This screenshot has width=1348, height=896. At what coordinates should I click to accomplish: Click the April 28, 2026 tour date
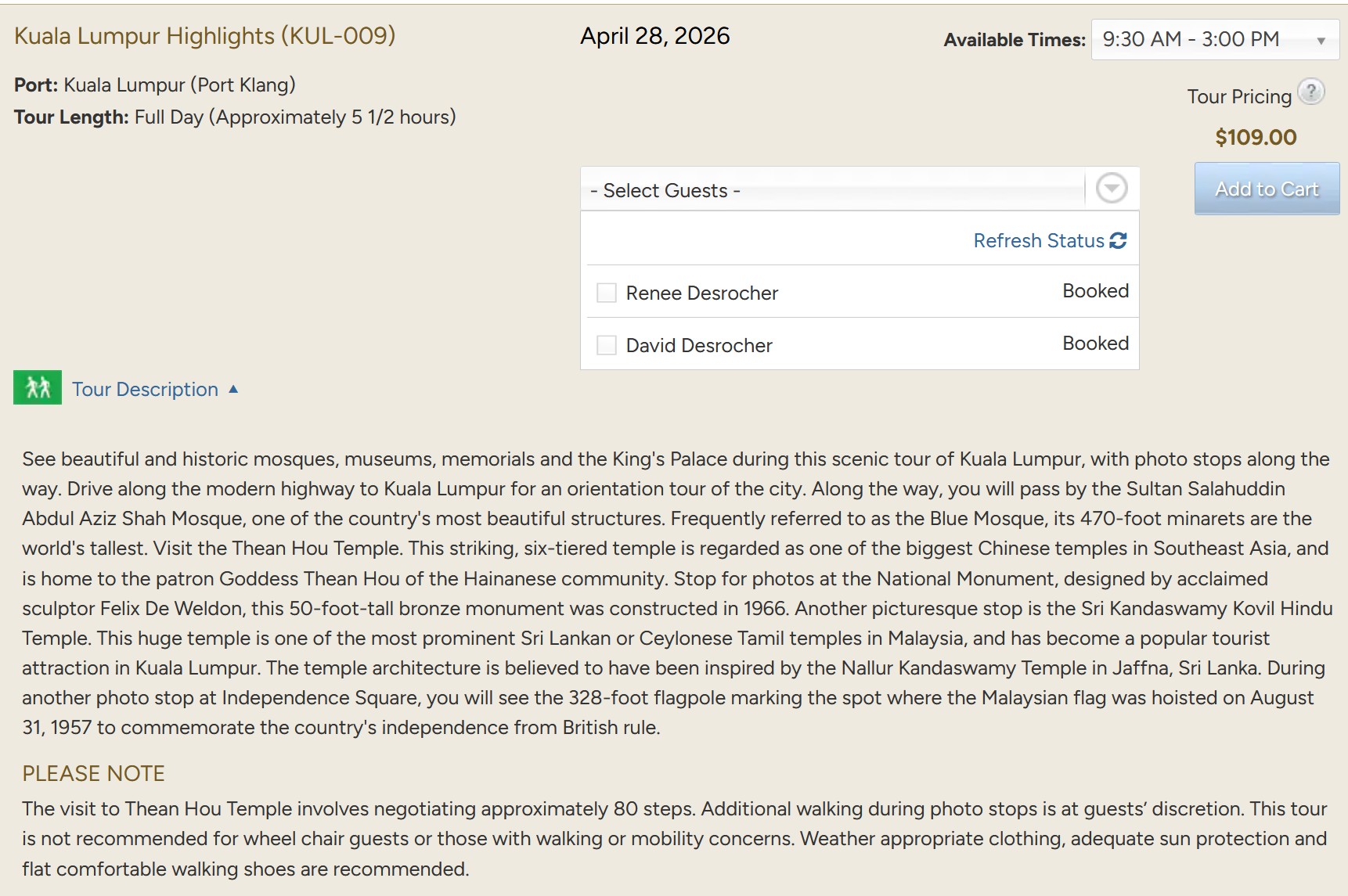tap(654, 36)
